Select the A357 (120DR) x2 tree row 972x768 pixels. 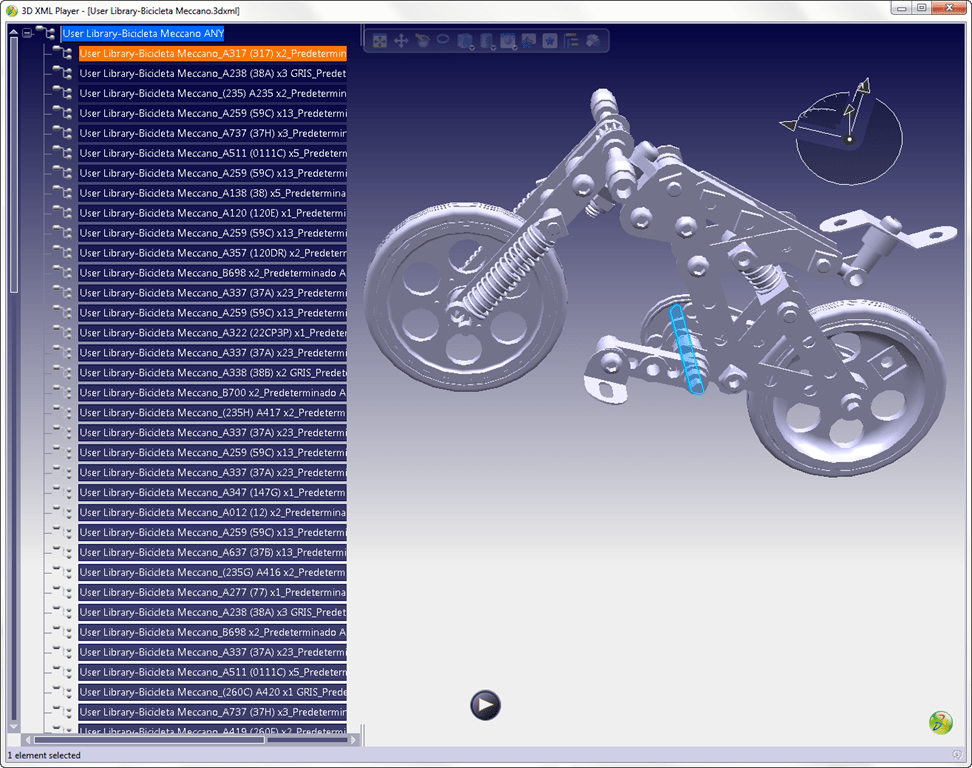click(x=213, y=253)
